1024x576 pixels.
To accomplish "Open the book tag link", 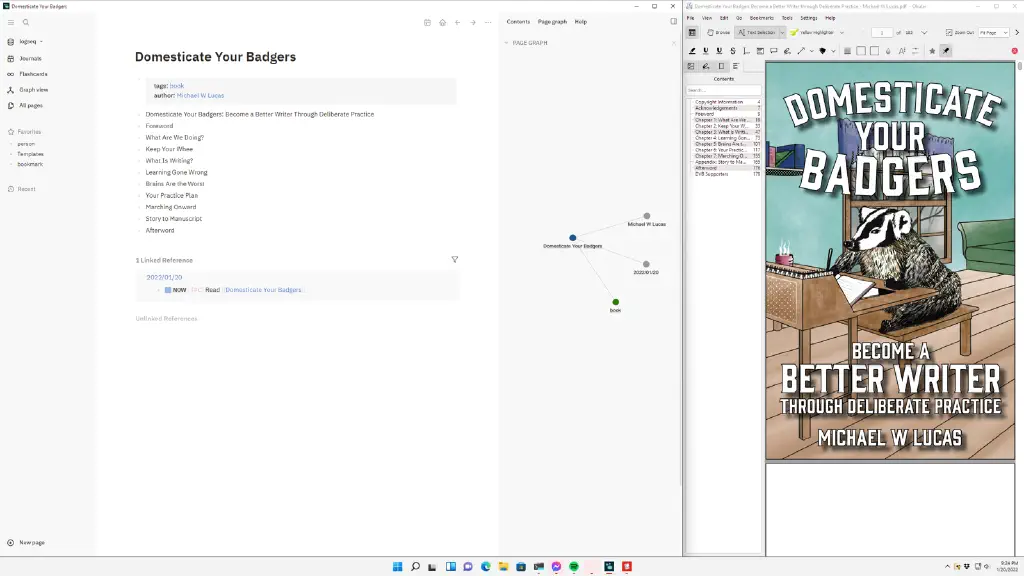I will pyautogui.click(x=176, y=86).
